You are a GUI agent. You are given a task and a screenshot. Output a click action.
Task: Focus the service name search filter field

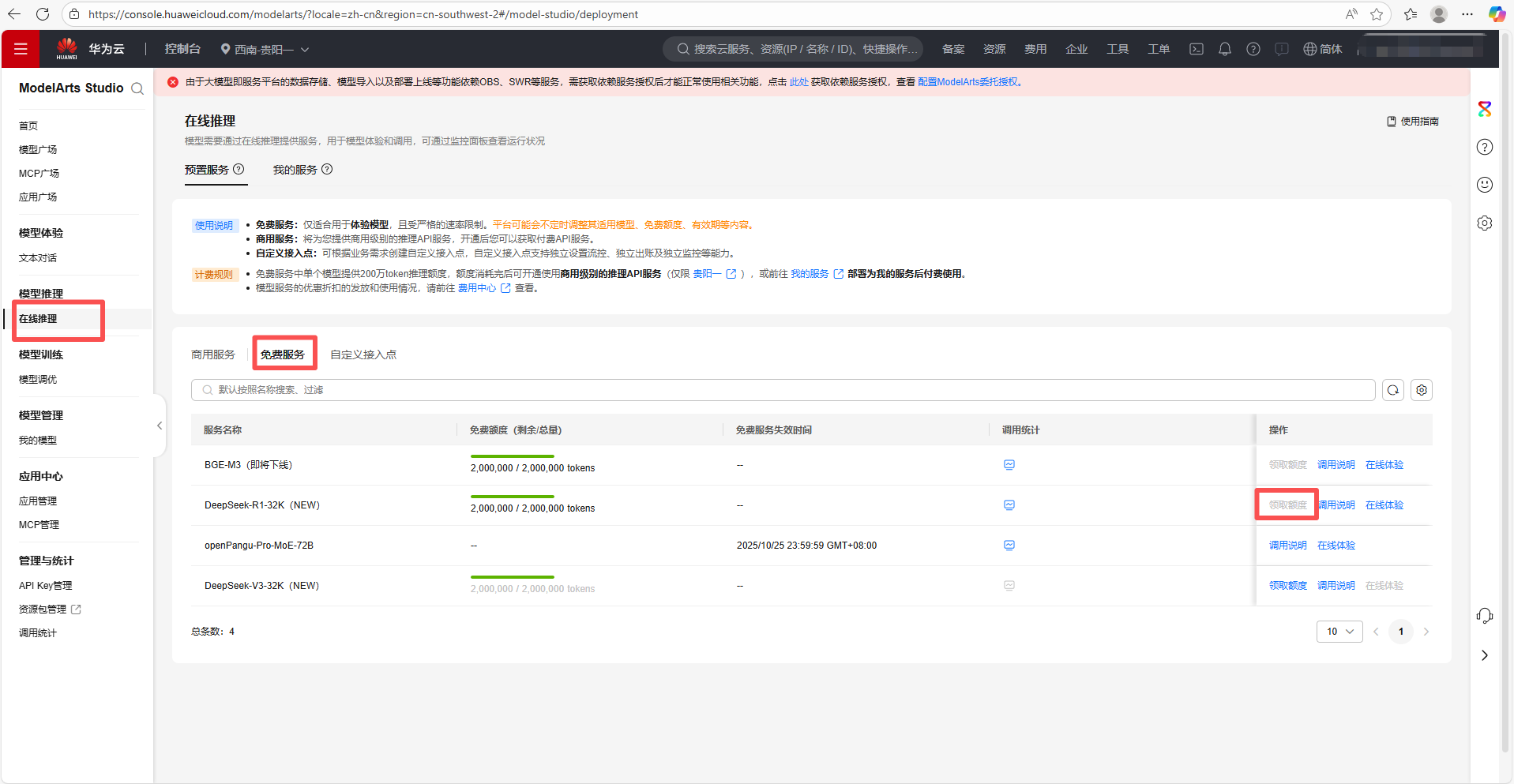(783, 390)
